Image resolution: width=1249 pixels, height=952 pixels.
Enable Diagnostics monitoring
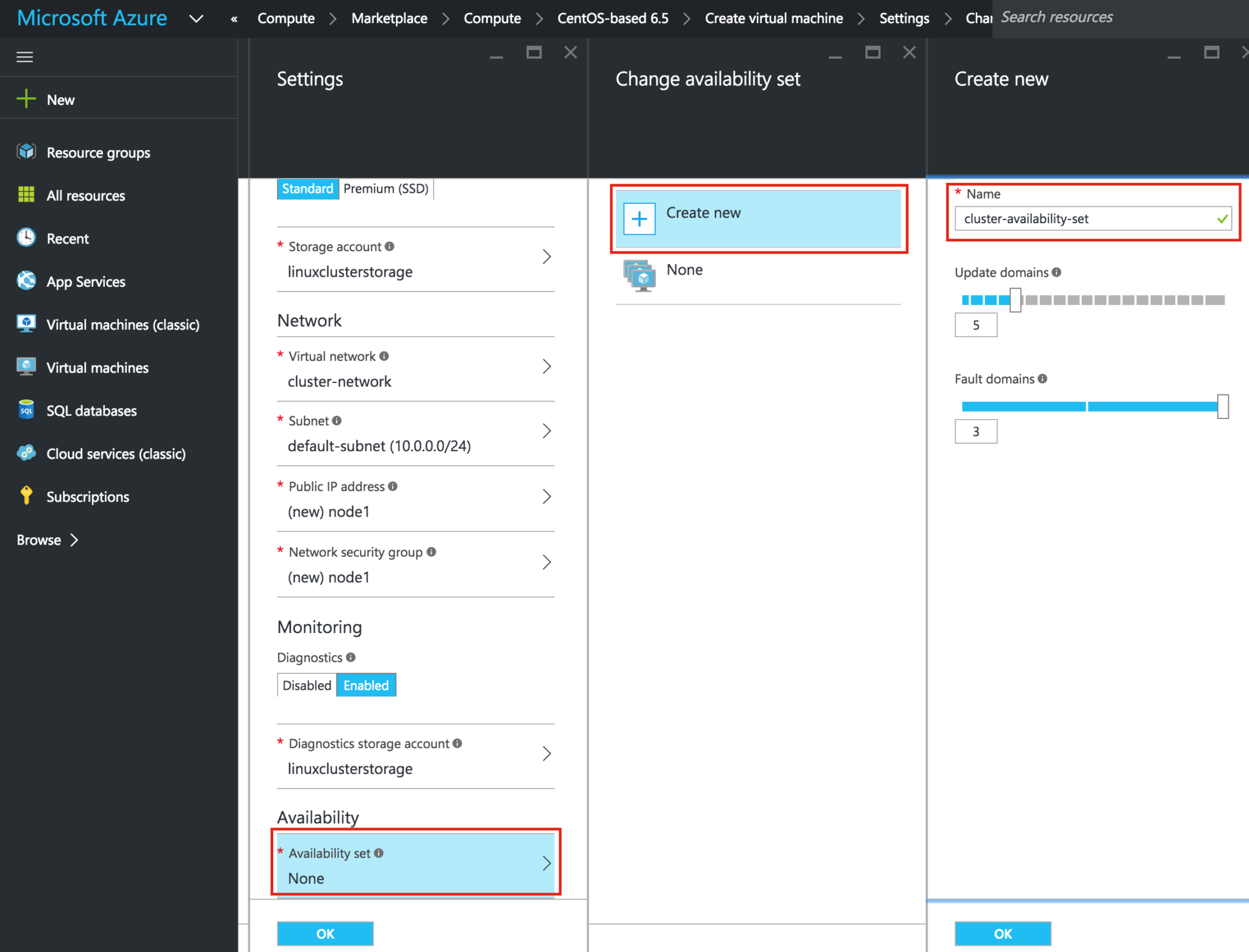click(365, 684)
